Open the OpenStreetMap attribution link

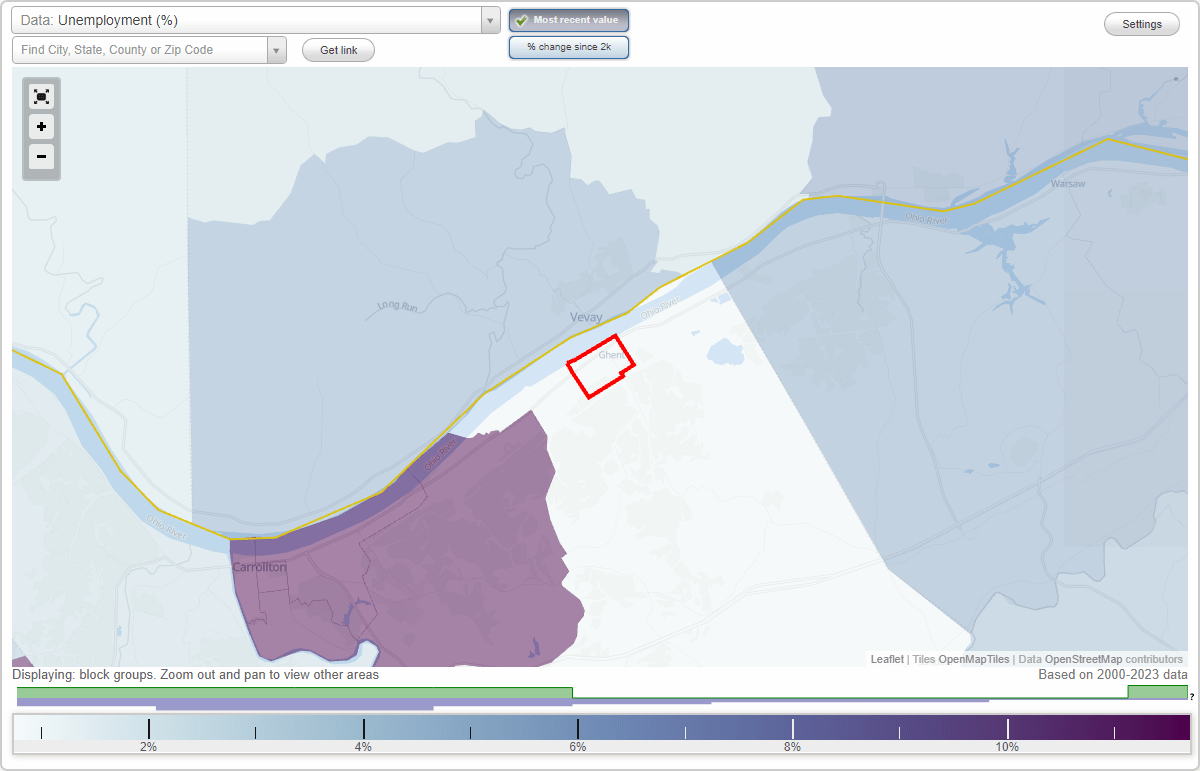point(1083,659)
